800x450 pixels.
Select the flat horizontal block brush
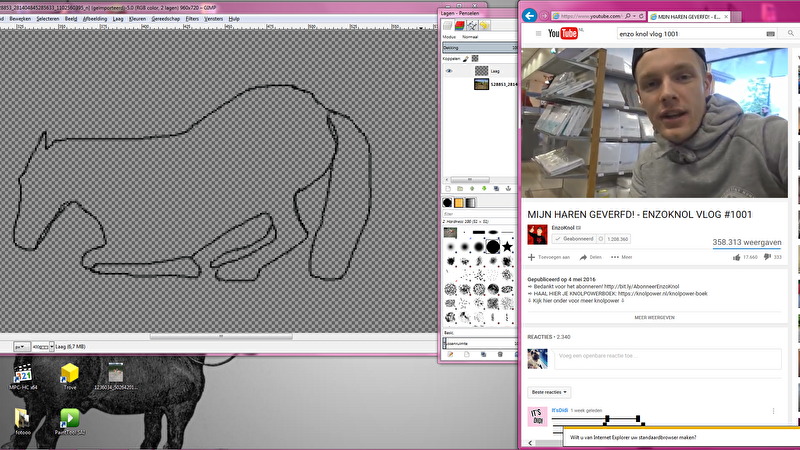479,233
